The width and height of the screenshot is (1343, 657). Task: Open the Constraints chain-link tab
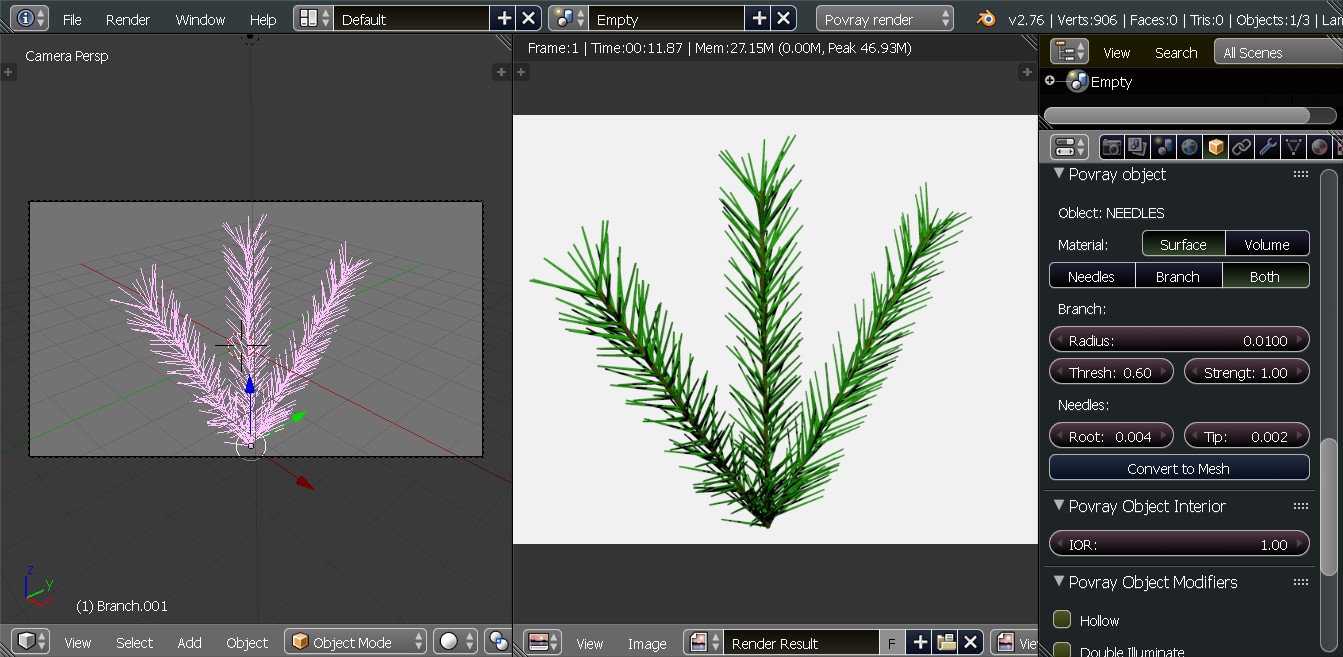[x=1241, y=147]
